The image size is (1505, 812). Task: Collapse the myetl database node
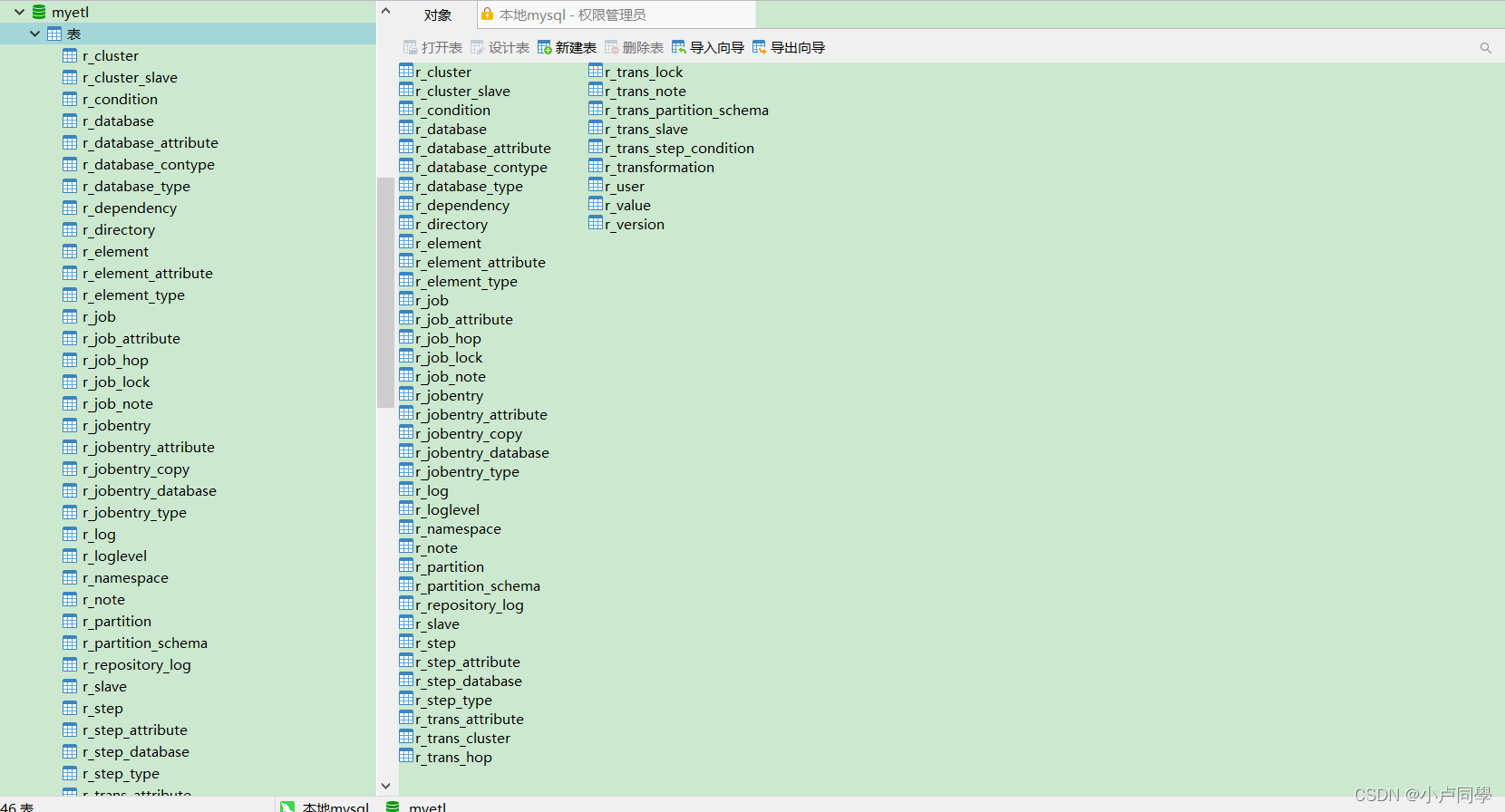tap(19, 12)
